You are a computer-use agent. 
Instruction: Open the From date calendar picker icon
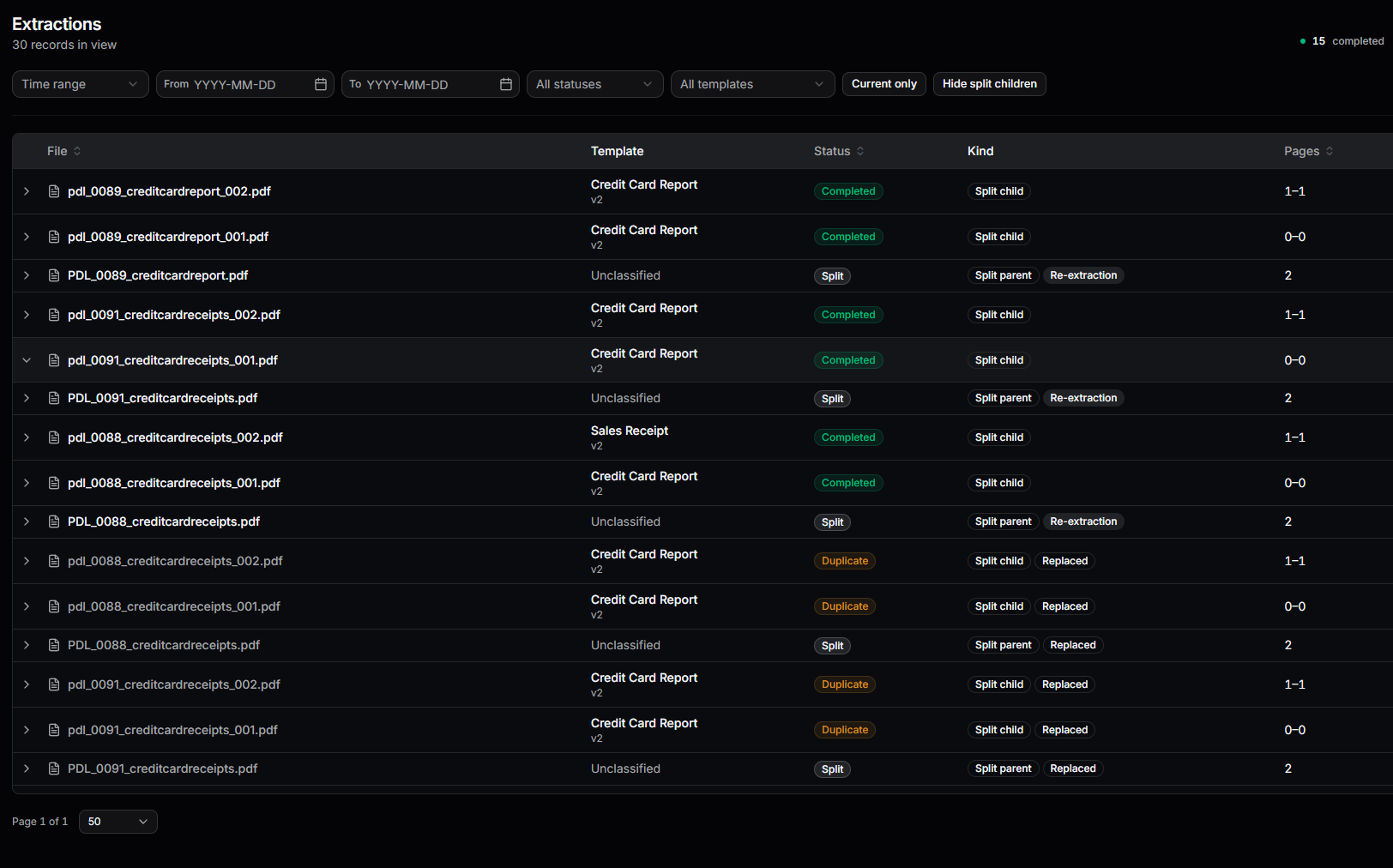click(x=321, y=84)
